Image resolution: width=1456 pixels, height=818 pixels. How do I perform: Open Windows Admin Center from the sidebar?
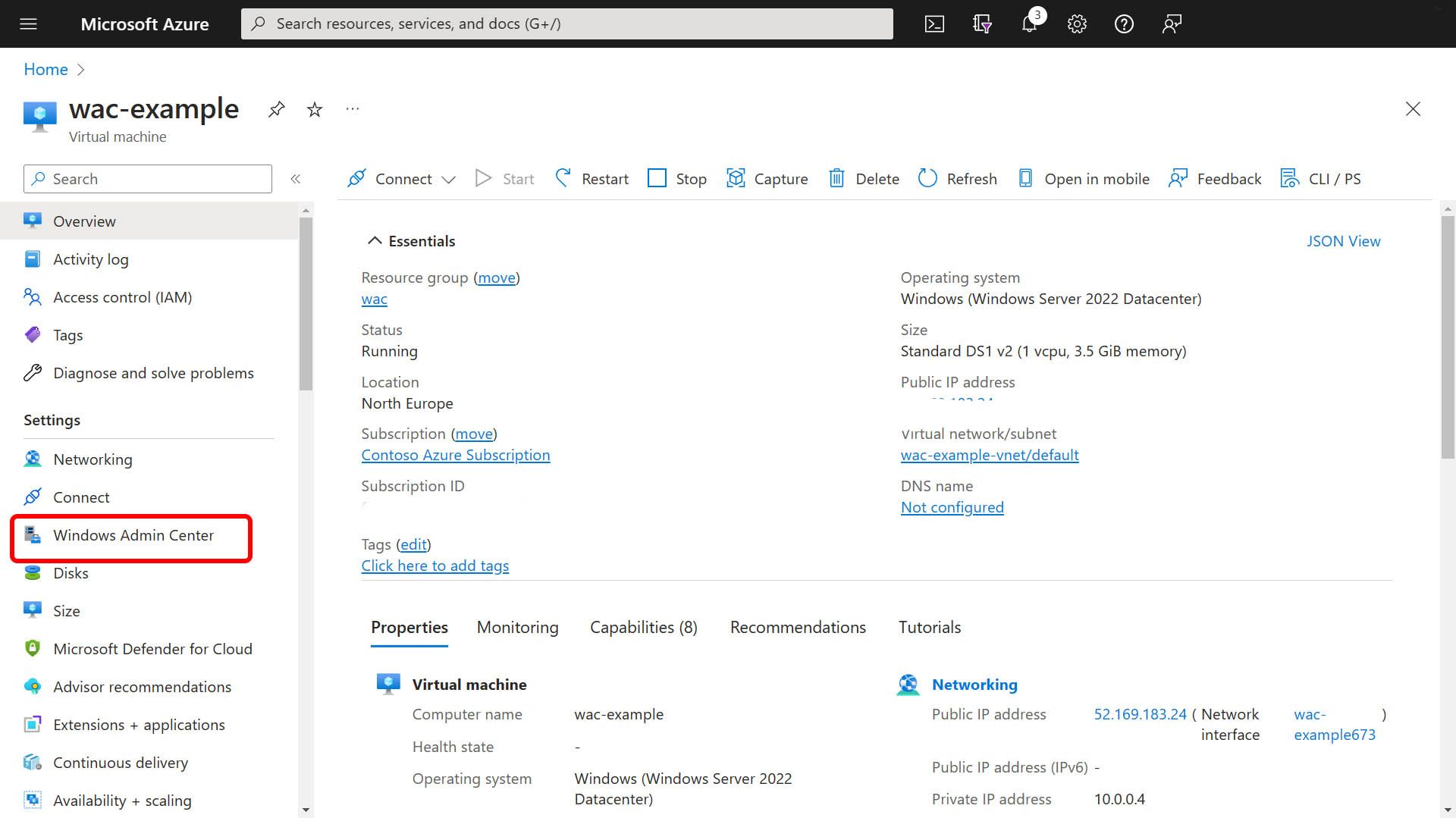point(133,535)
